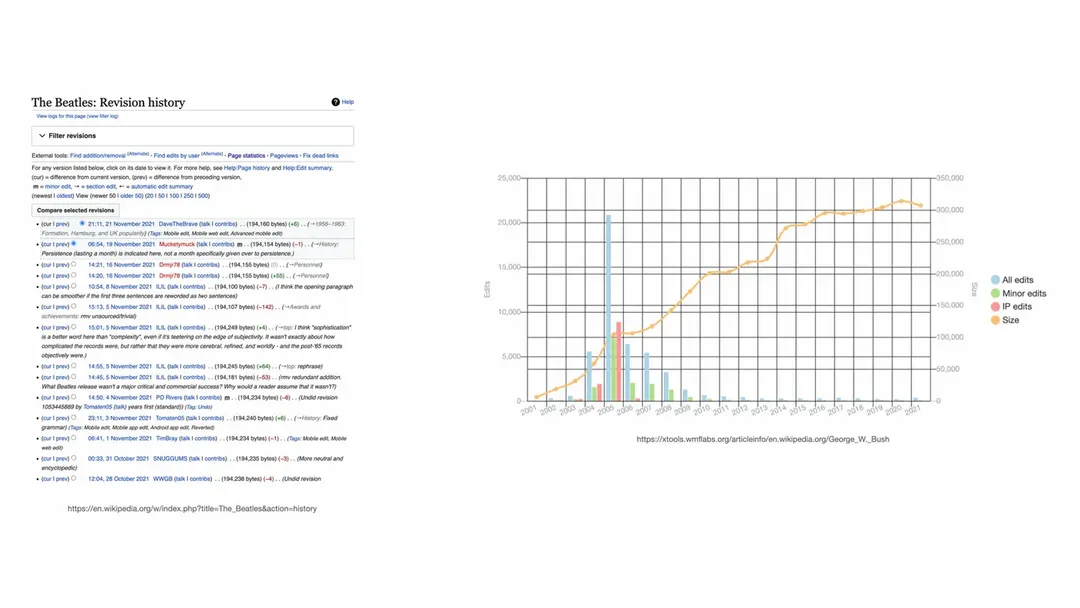This screenshot has width=1080, height=608.
Task: Click the red IP edits bar for 2005
Action: (619, 361)
